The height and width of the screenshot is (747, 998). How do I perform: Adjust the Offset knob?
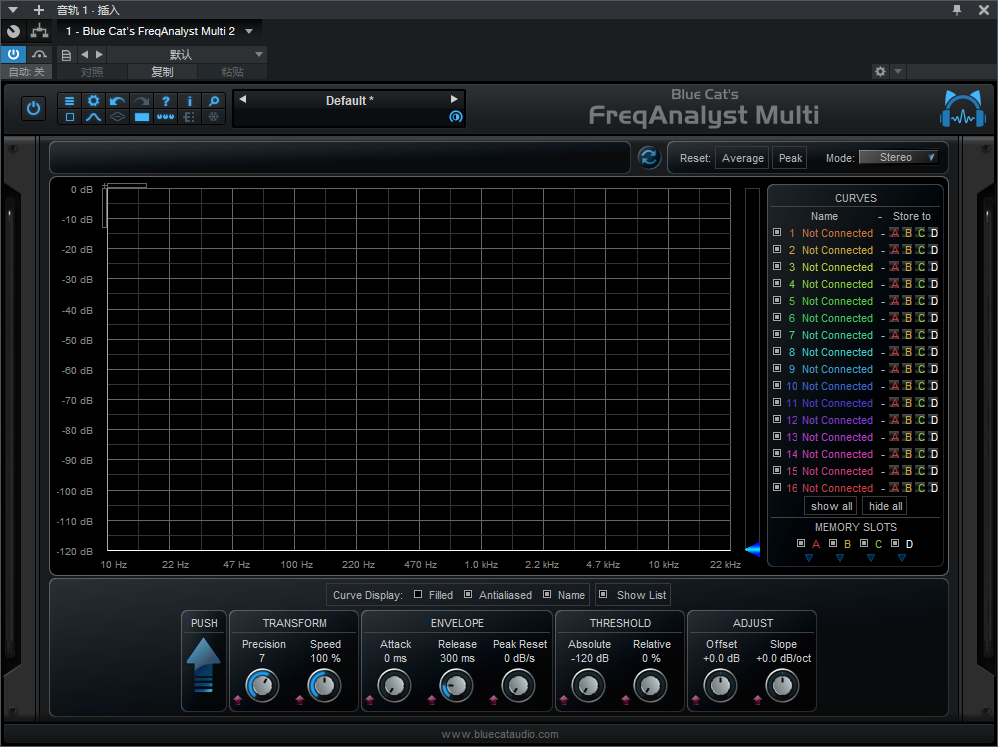click(720, 685)
